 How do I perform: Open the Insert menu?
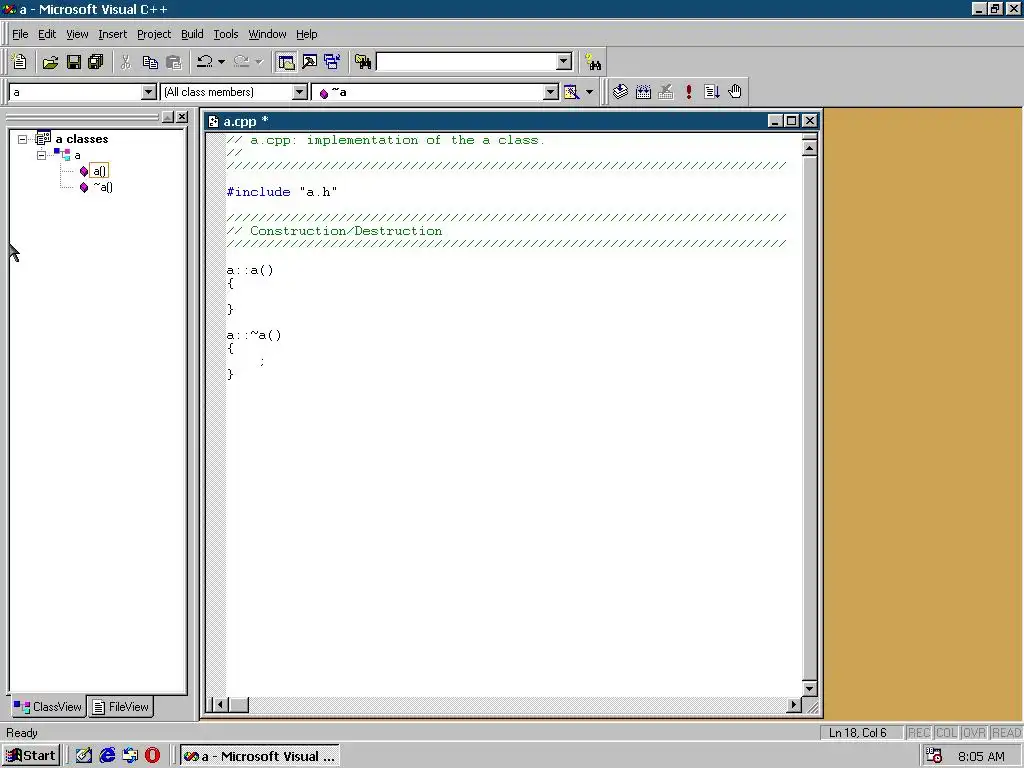click(x=112, y=34)
